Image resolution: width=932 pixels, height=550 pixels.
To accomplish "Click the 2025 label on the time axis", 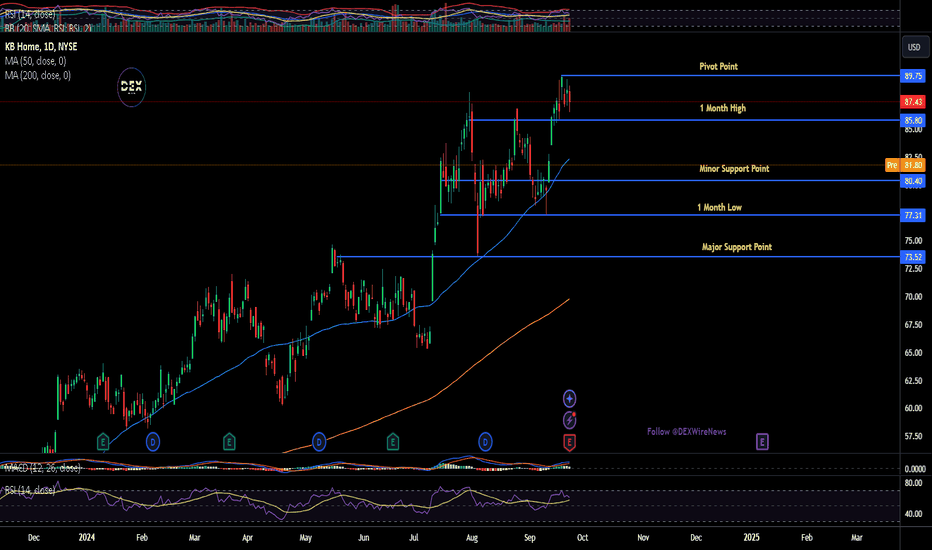I will pos(751,538).
